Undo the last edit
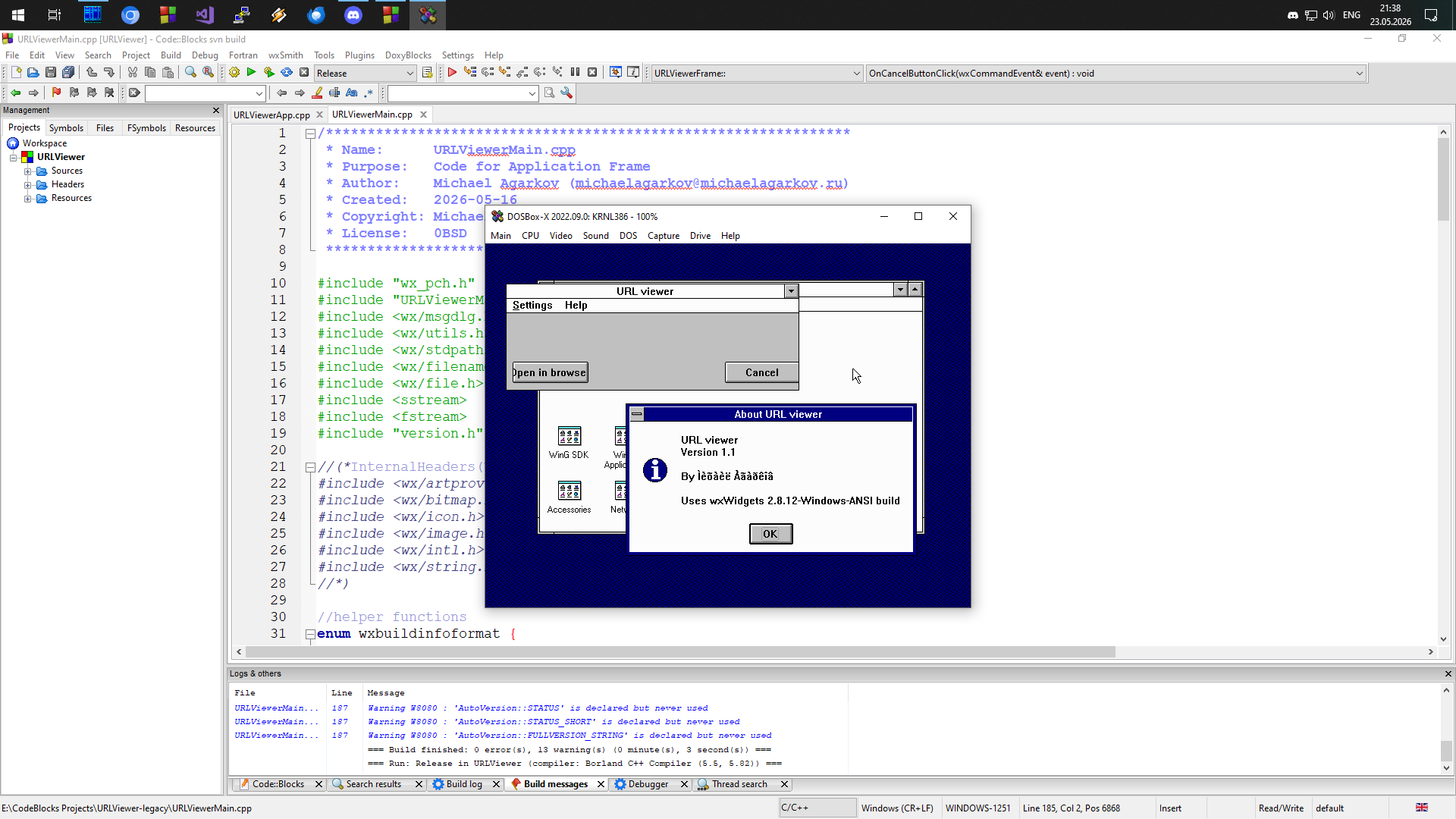Viewport: 1456px width, 819px height. point(91,73)
